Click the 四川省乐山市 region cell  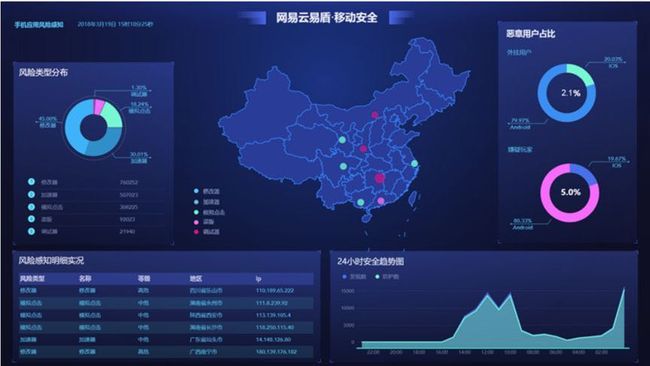click(x=206, y=291)
